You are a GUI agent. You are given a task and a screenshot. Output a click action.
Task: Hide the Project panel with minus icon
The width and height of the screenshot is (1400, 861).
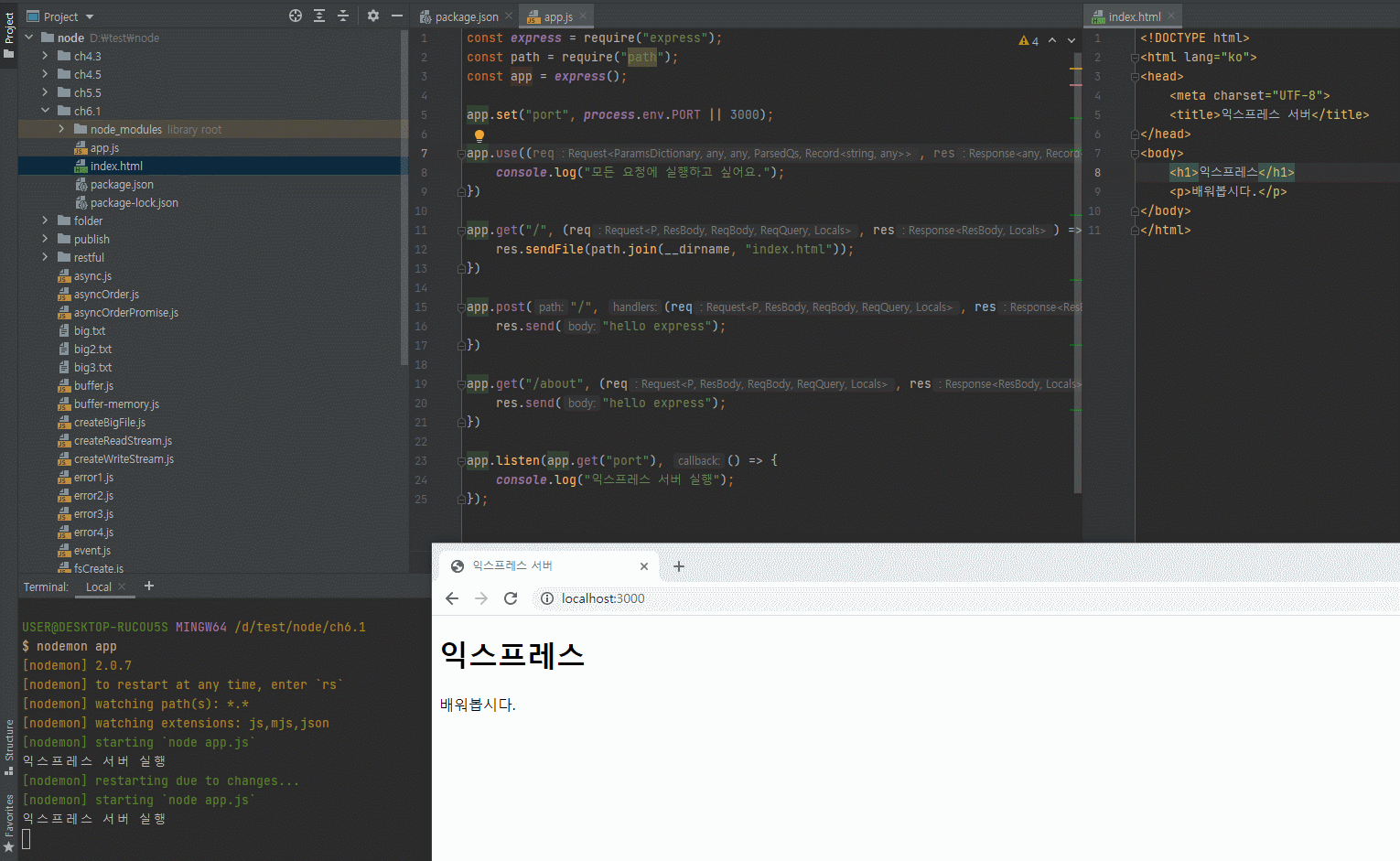coord(397,16)
